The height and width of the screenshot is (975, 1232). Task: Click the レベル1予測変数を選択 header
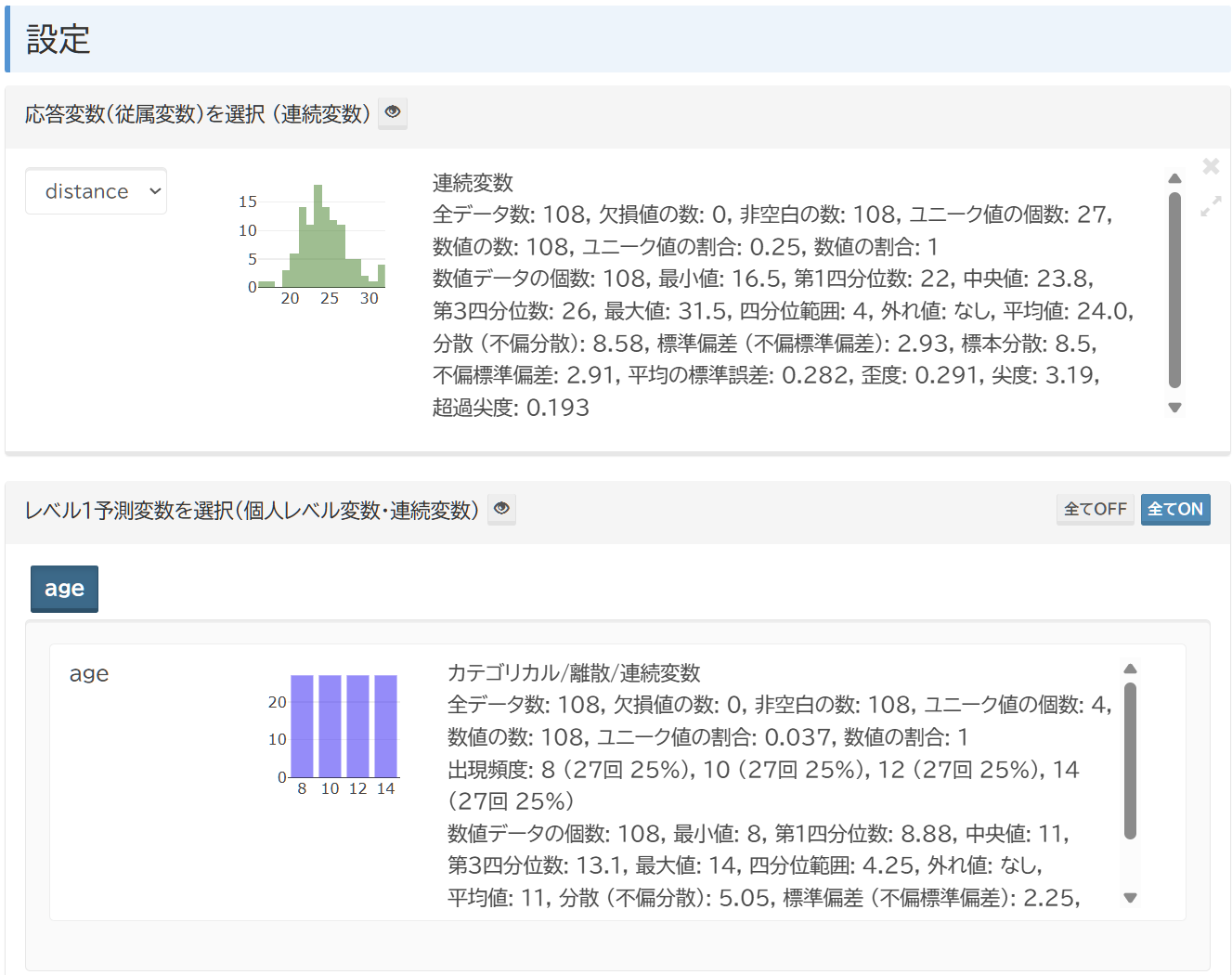[x=251, y=511]
